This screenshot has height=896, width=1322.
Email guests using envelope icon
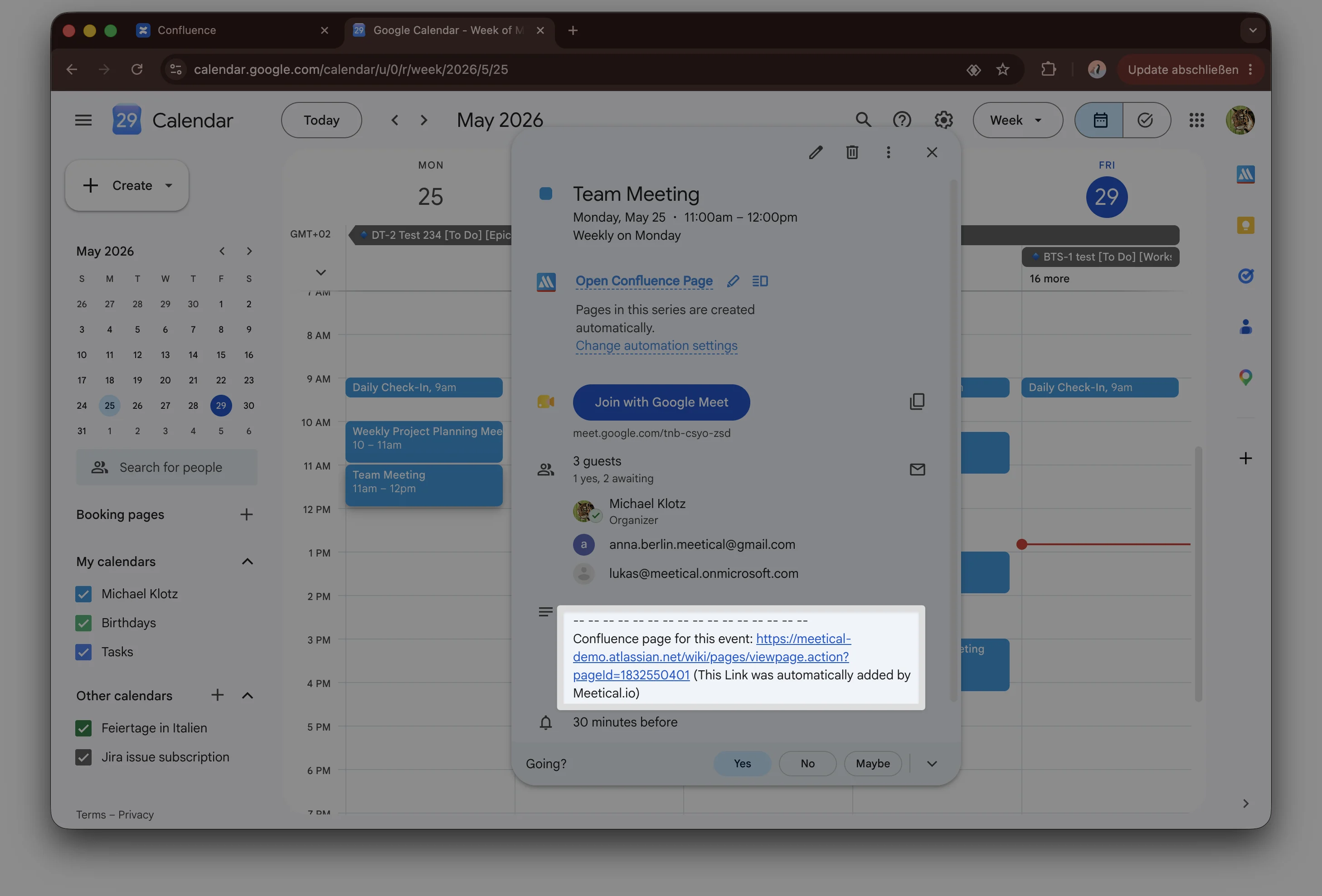click(917, 470)
